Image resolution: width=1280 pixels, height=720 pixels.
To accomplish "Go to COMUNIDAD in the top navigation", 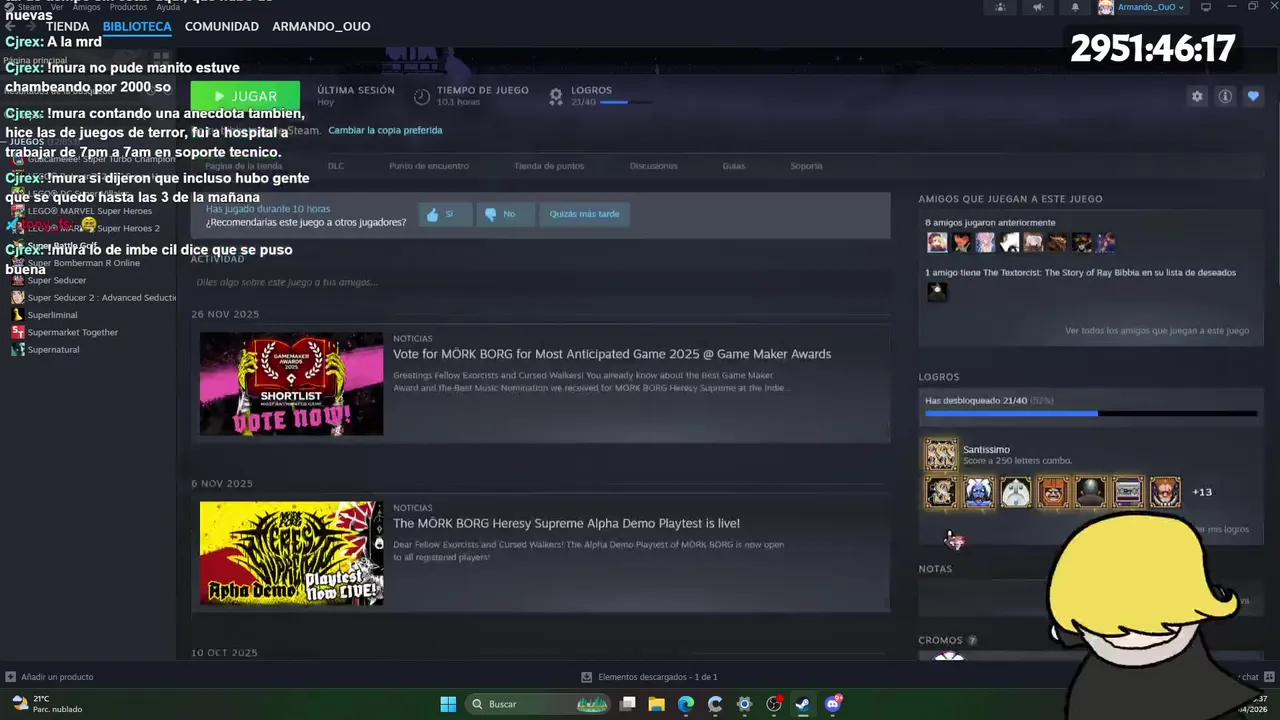I will (221, 27).
